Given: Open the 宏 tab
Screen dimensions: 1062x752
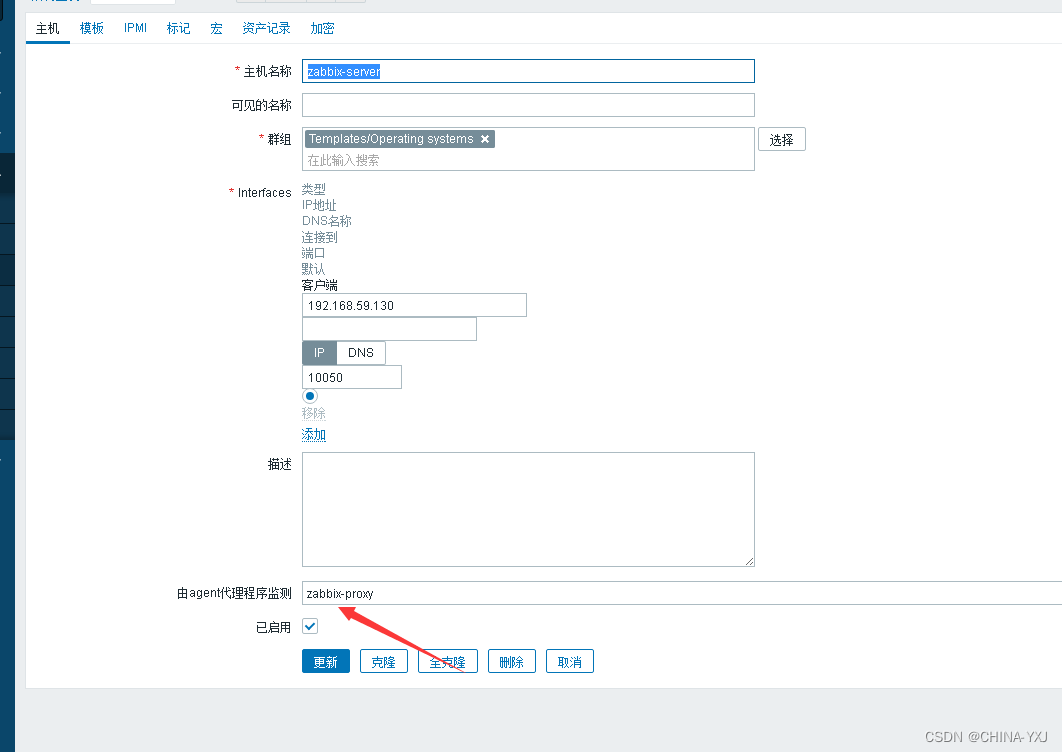Looking at the screenshot, I should pyautogui.click(x=216, y=28).
